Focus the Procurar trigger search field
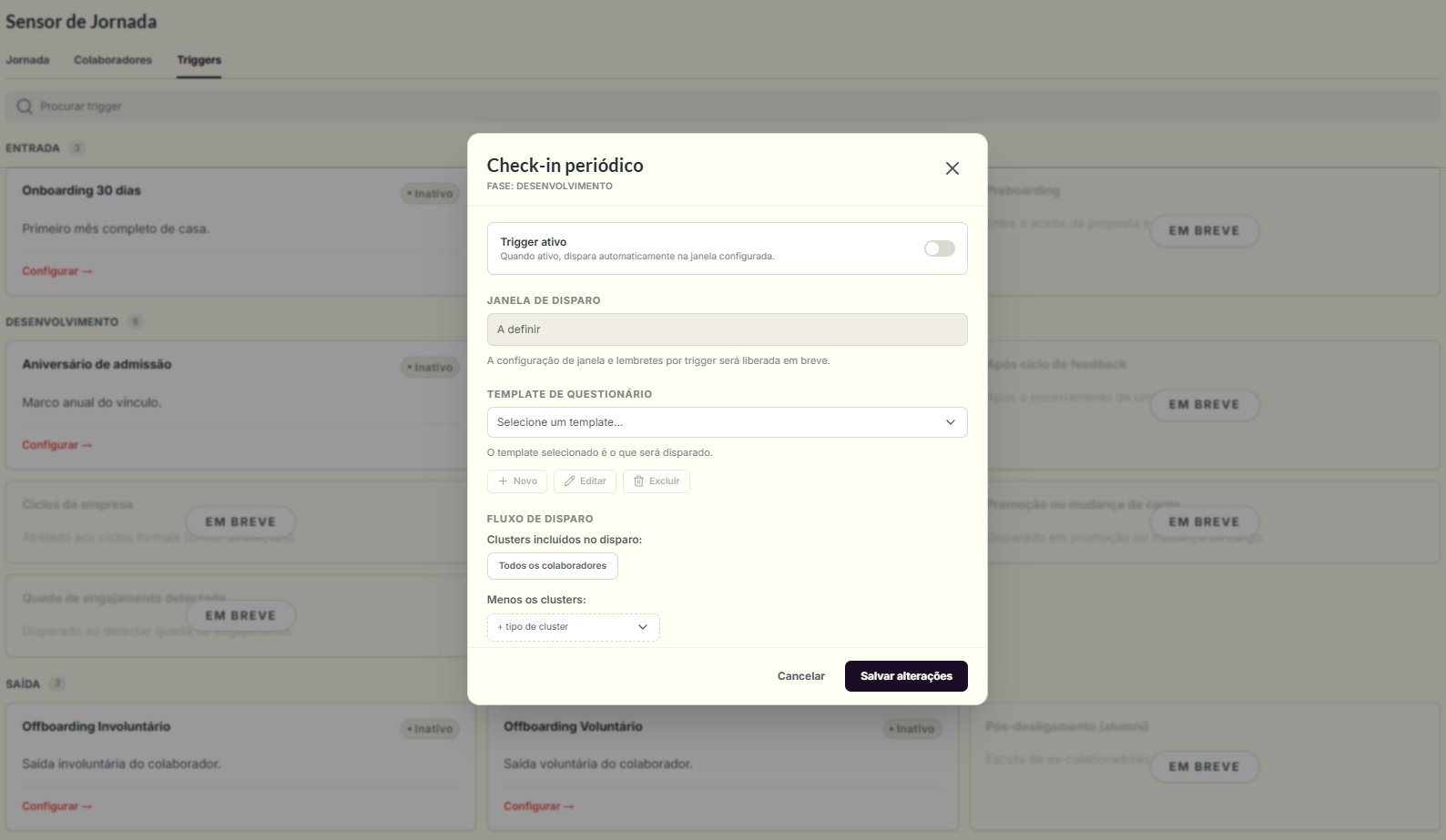1446x840 pixels. (x=723, y=106)
